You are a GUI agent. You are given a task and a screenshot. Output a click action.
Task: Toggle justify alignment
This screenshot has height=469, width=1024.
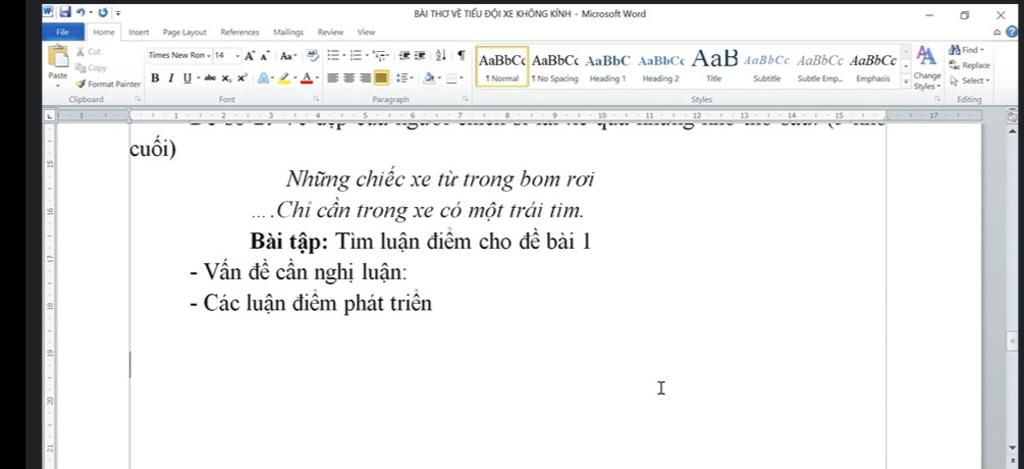pyautogui.click(x=381, y=78)
